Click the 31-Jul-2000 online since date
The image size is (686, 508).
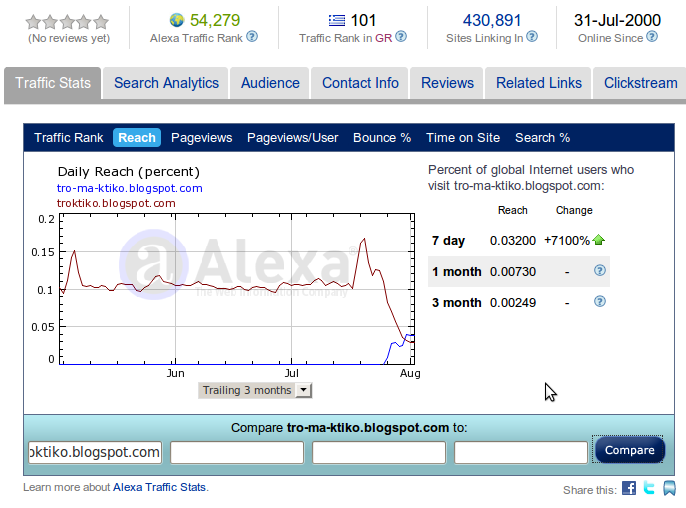tap(617, 20)
